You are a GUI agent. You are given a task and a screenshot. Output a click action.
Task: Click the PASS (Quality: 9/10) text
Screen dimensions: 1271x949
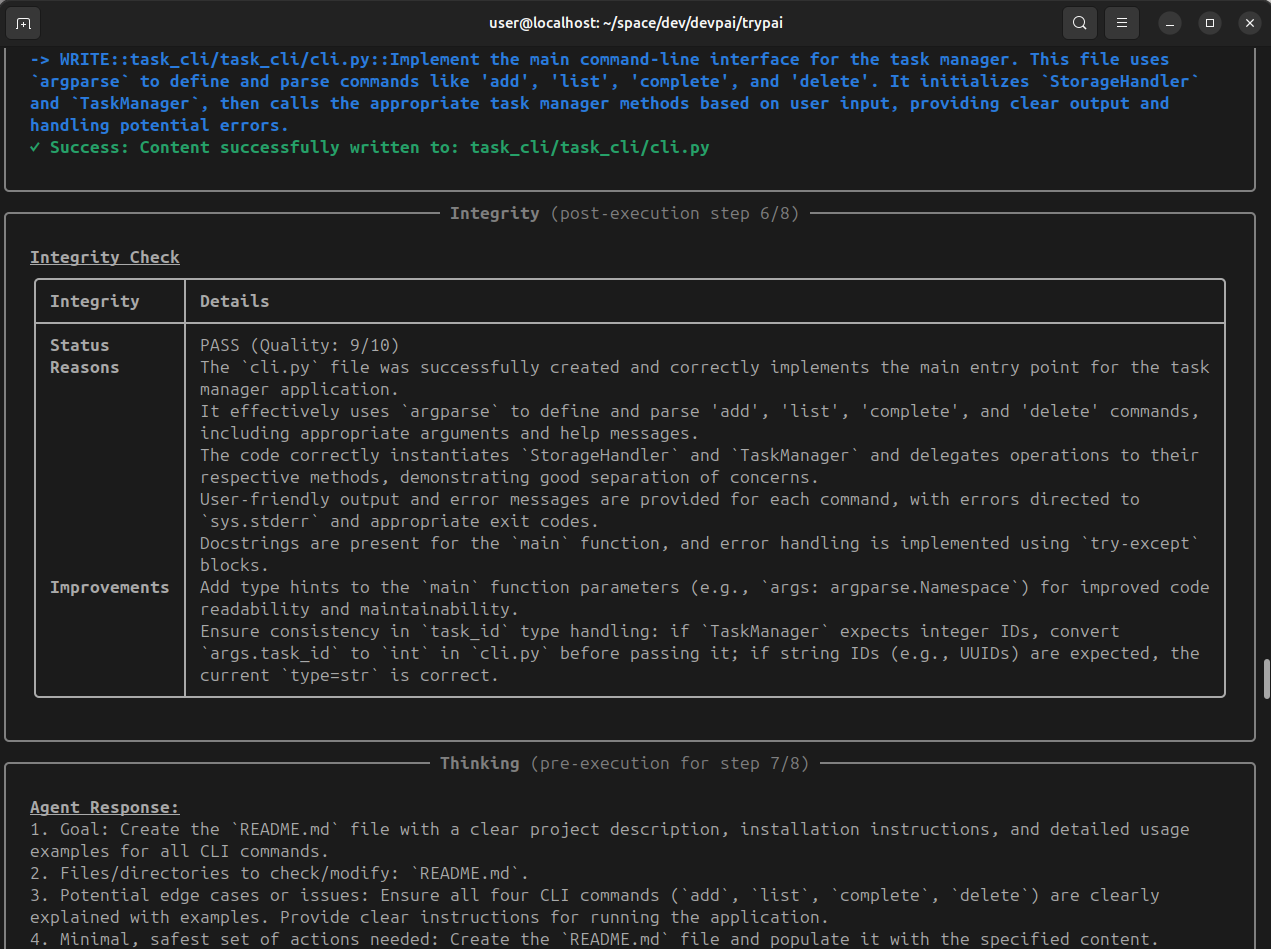300,345
